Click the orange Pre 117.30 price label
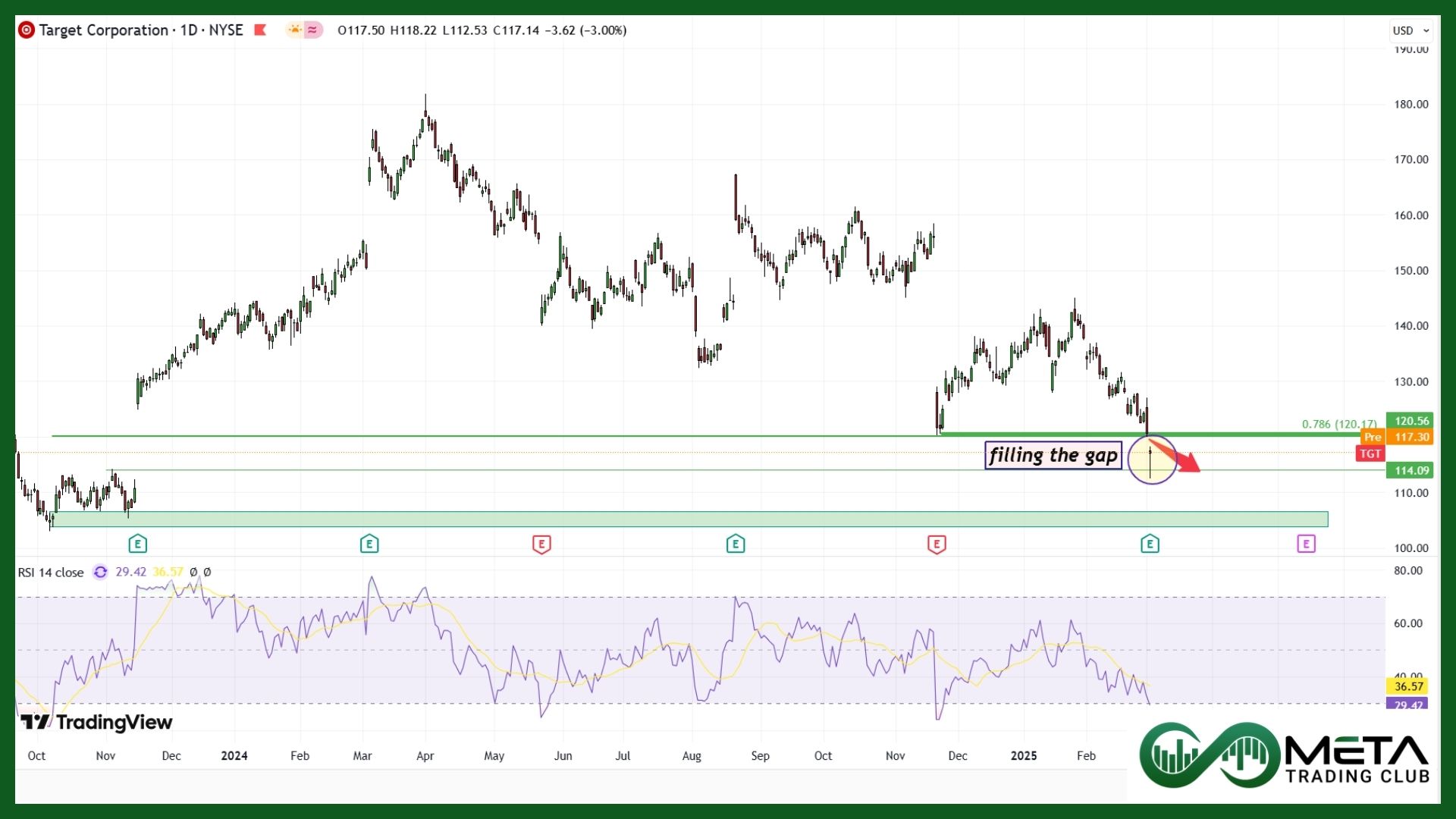This screenshot has height=819, width=1456. pos(1398,437)
